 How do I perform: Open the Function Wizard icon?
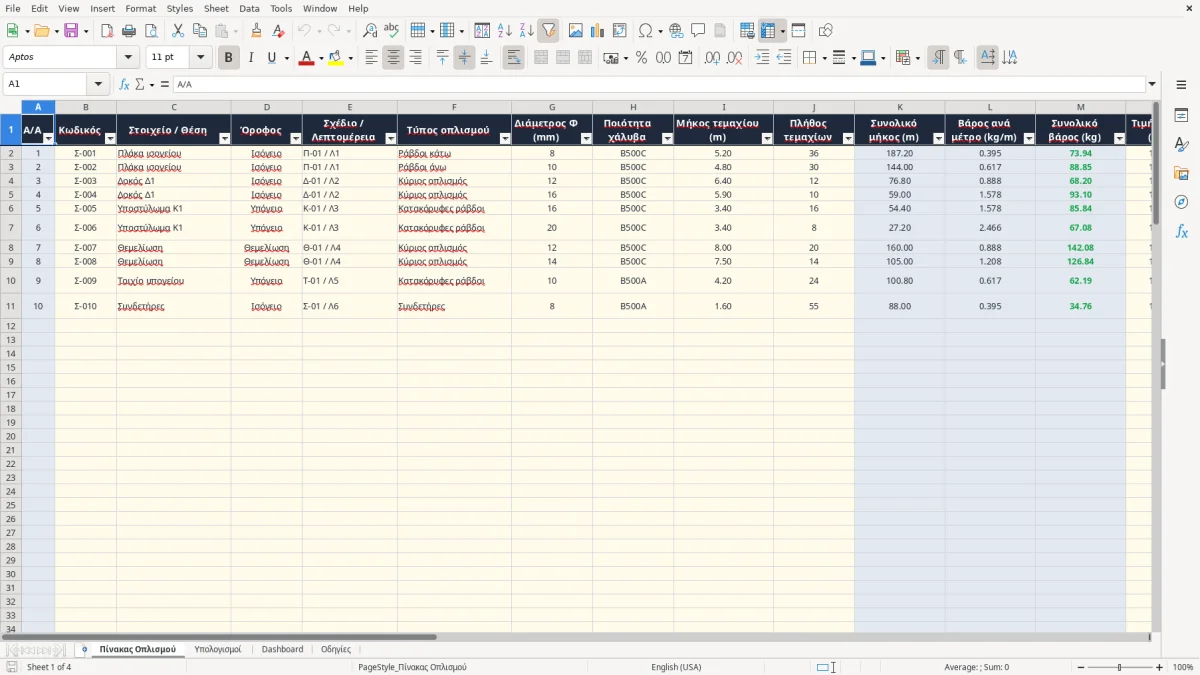125,84
